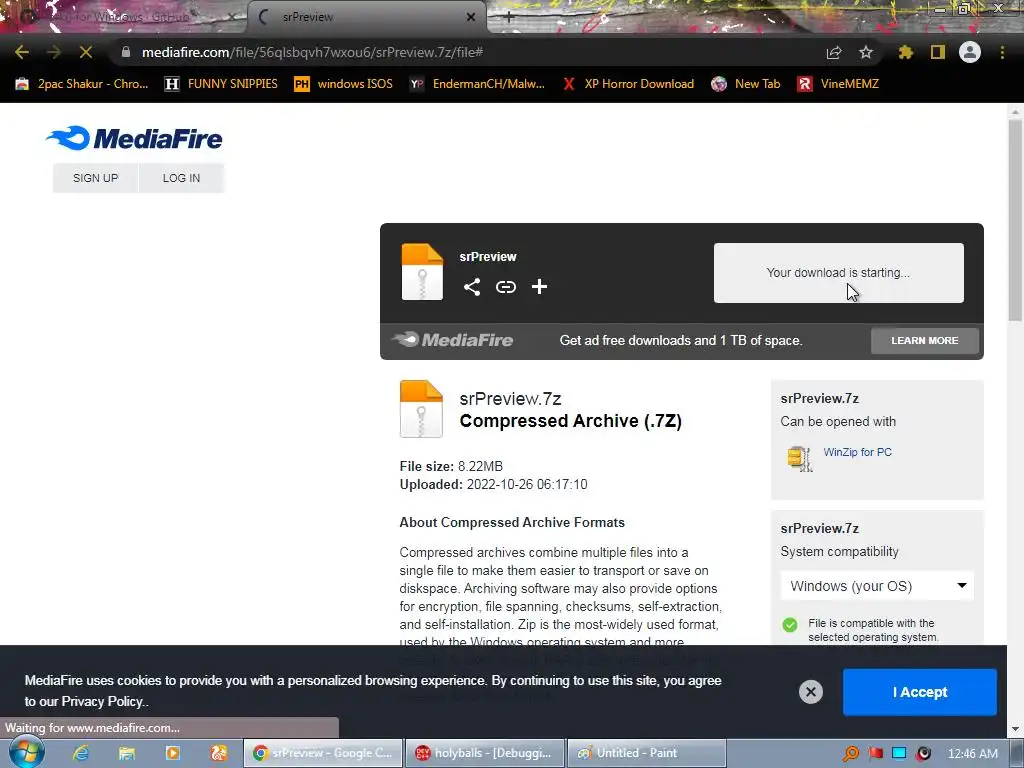Click the 12:46 AM taskbar clock

click(x=972, y=754)
